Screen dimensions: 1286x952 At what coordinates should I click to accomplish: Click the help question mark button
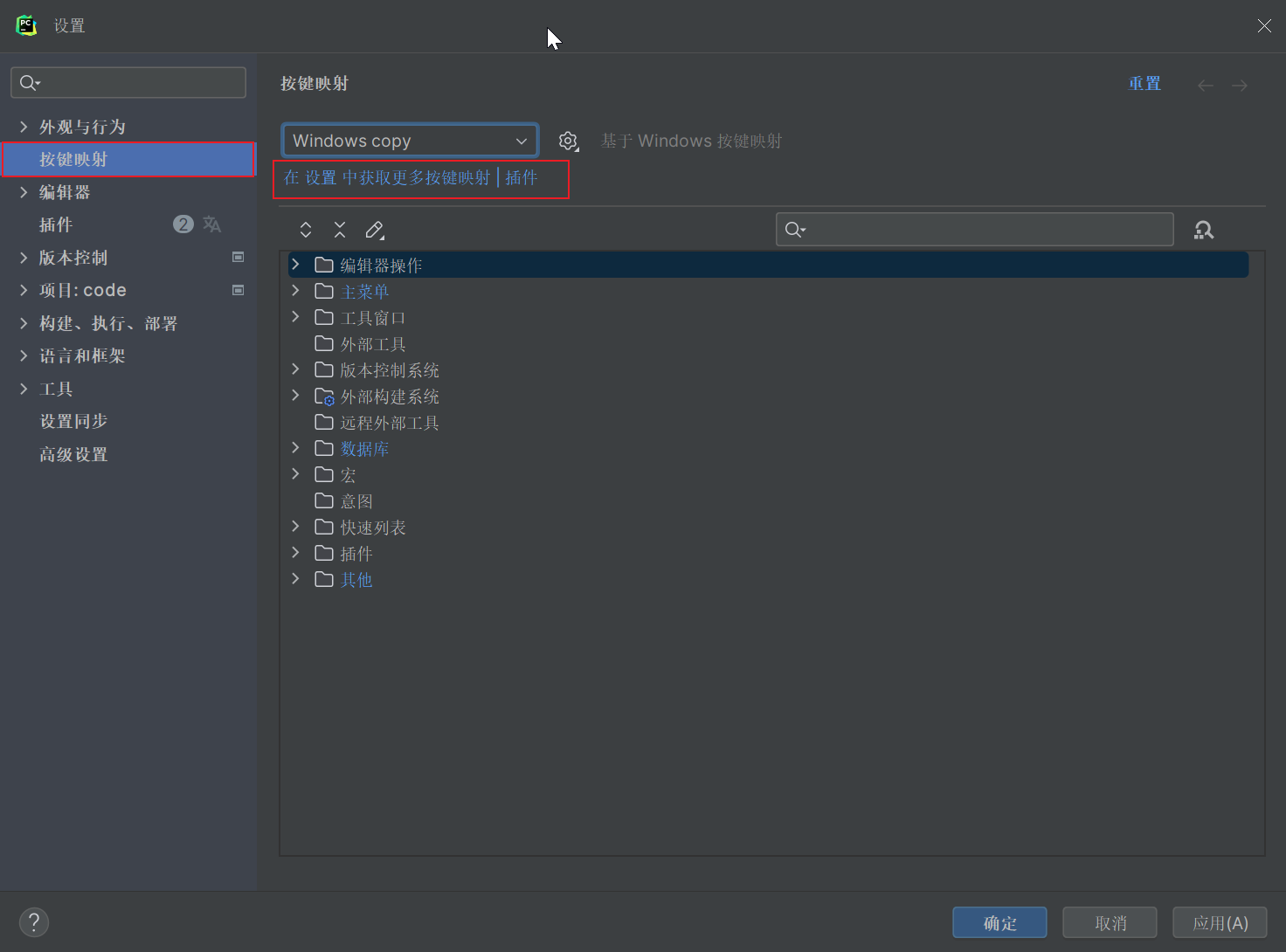[x=34, y=922]
